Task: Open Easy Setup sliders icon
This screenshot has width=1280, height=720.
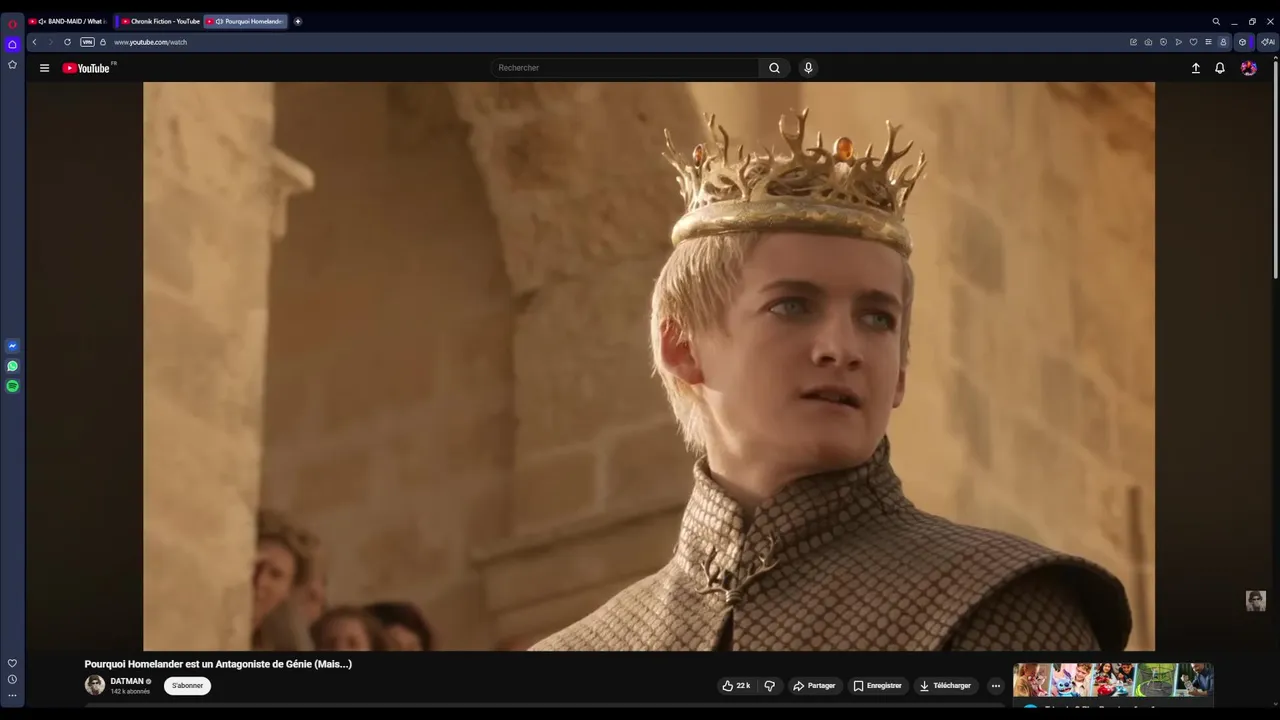Action: (1208, 42)
